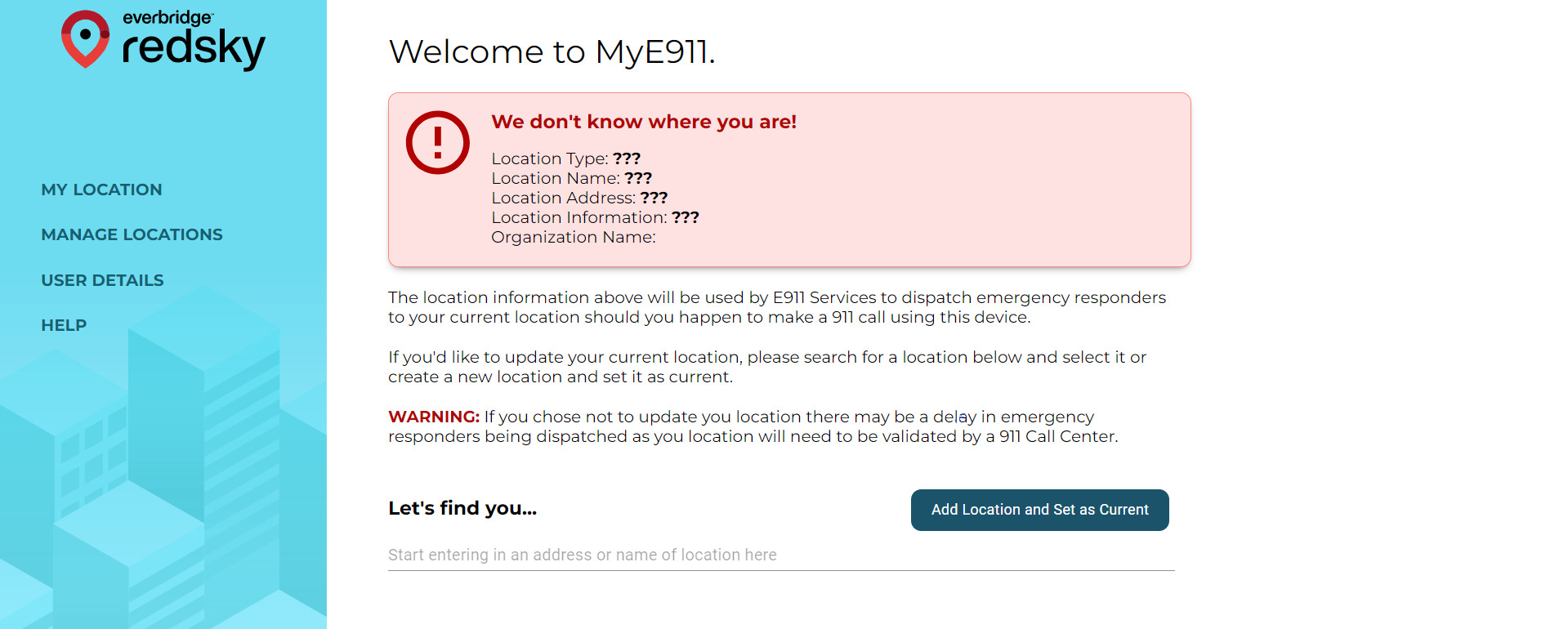Focus the address or location search field
This screenshot has width=1568, height=629.
[781, 555]
